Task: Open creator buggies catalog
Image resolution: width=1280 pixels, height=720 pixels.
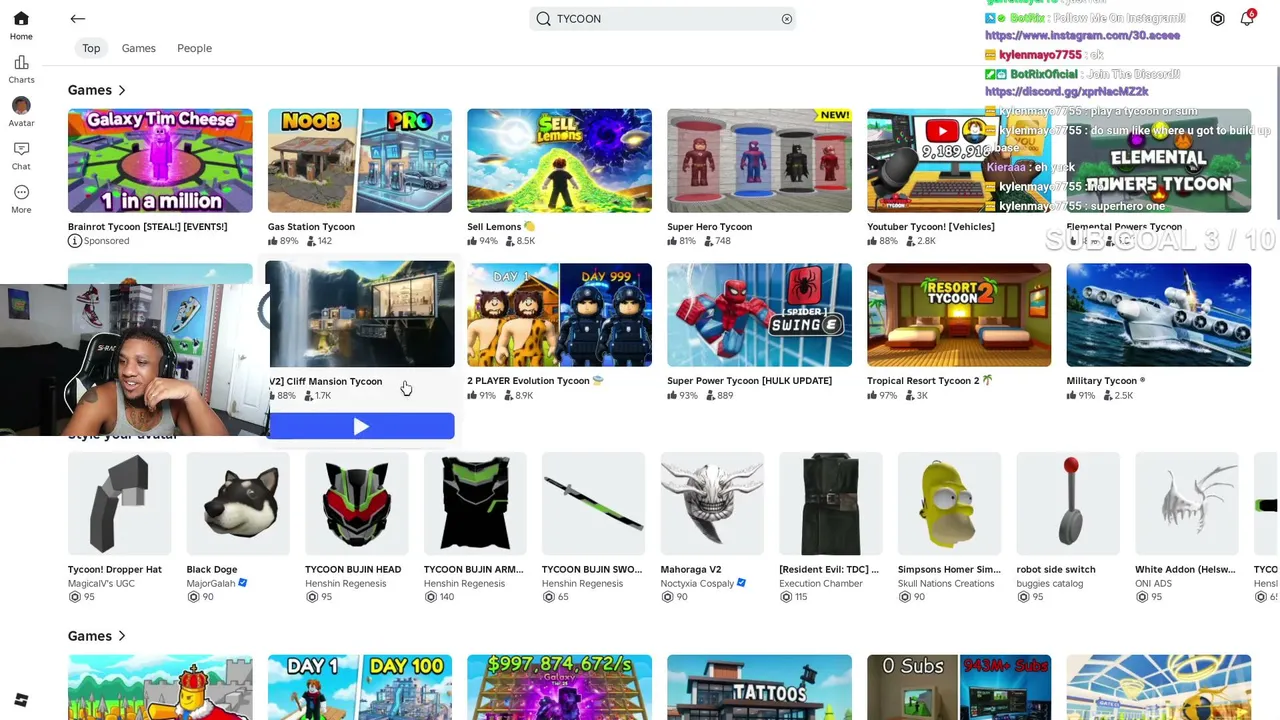Action: [1049, 584]
